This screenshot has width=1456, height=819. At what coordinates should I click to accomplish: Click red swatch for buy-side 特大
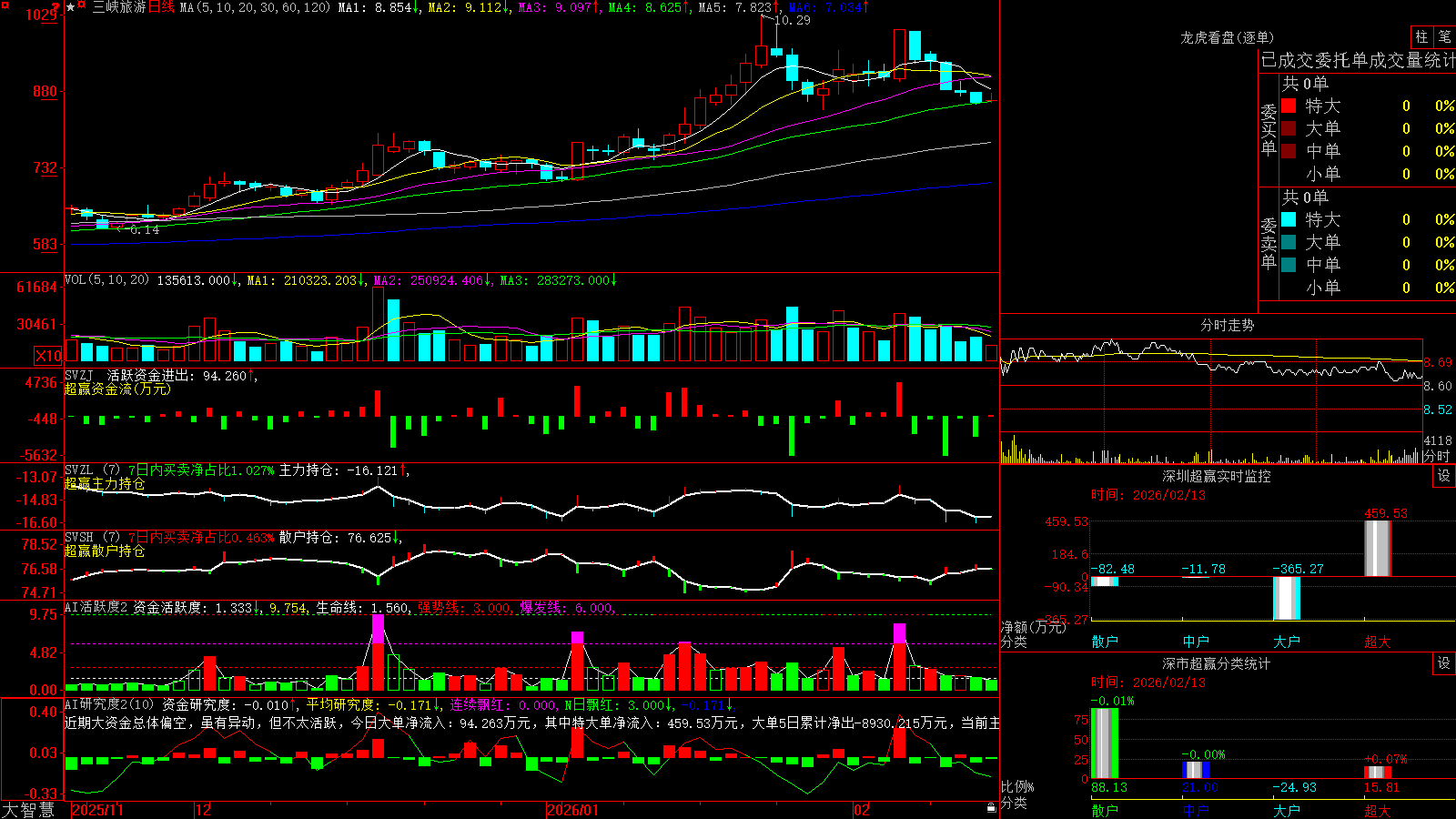[1289, 106]
